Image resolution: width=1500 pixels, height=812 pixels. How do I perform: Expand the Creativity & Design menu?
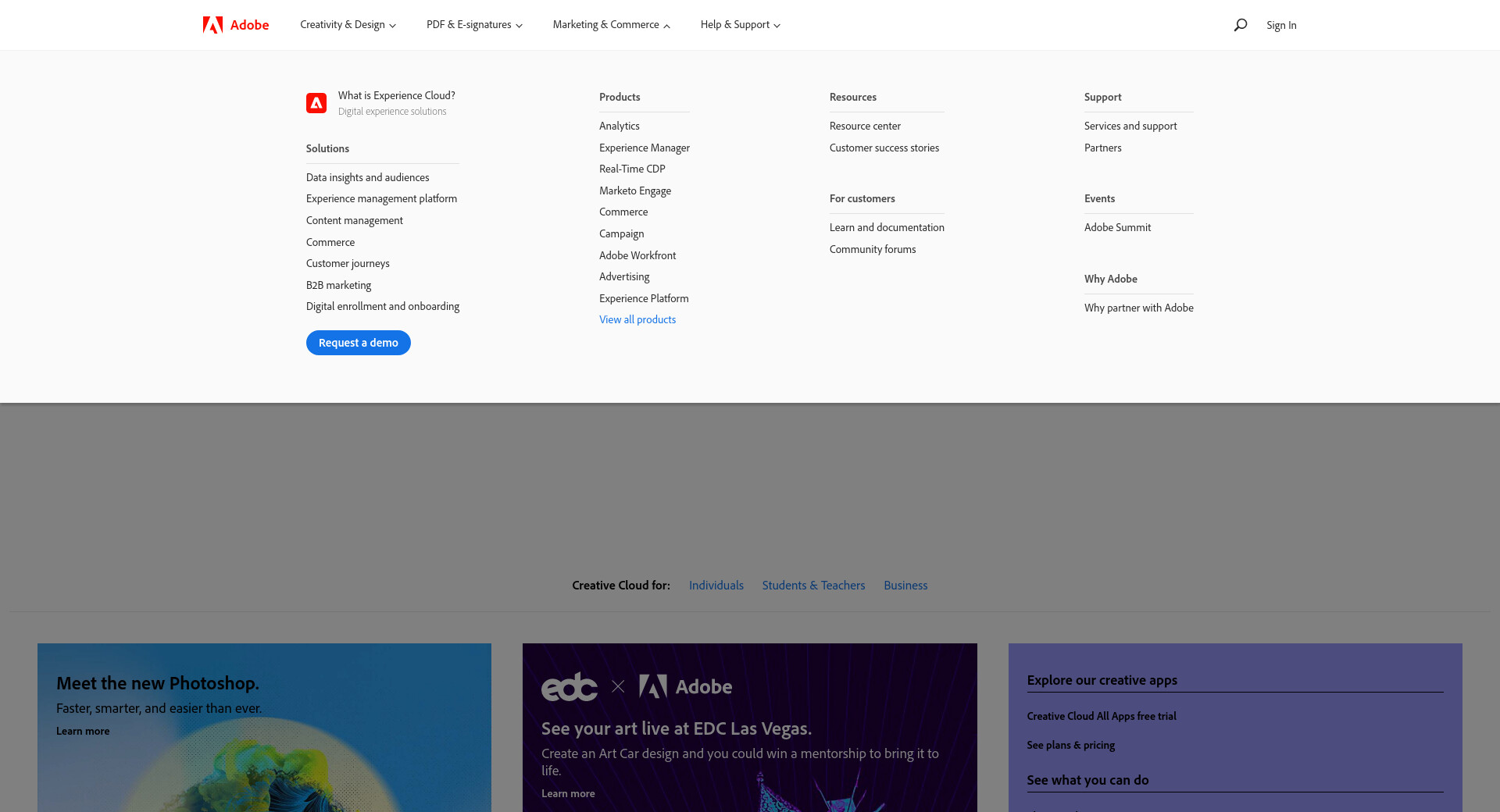tap(348, 25)
